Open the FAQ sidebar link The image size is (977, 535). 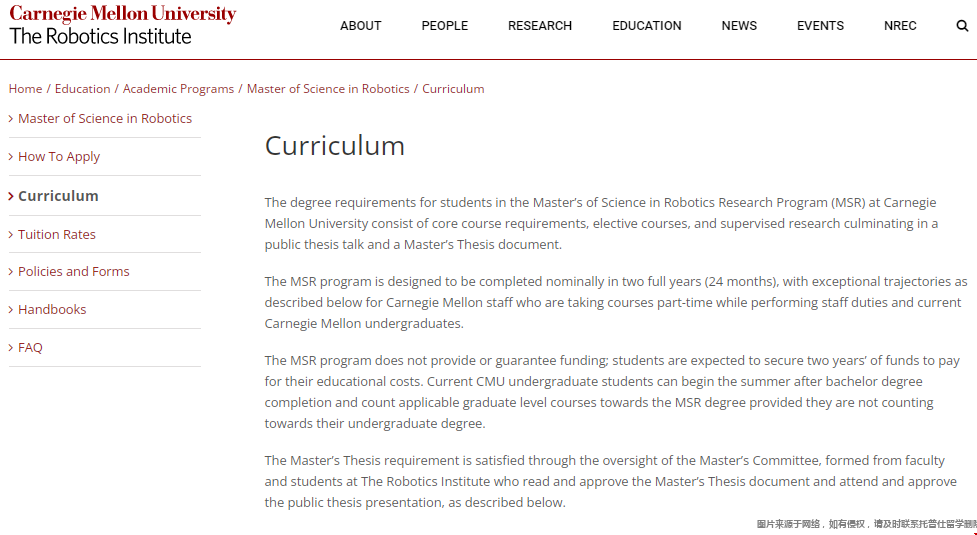(x=30, y=347)
